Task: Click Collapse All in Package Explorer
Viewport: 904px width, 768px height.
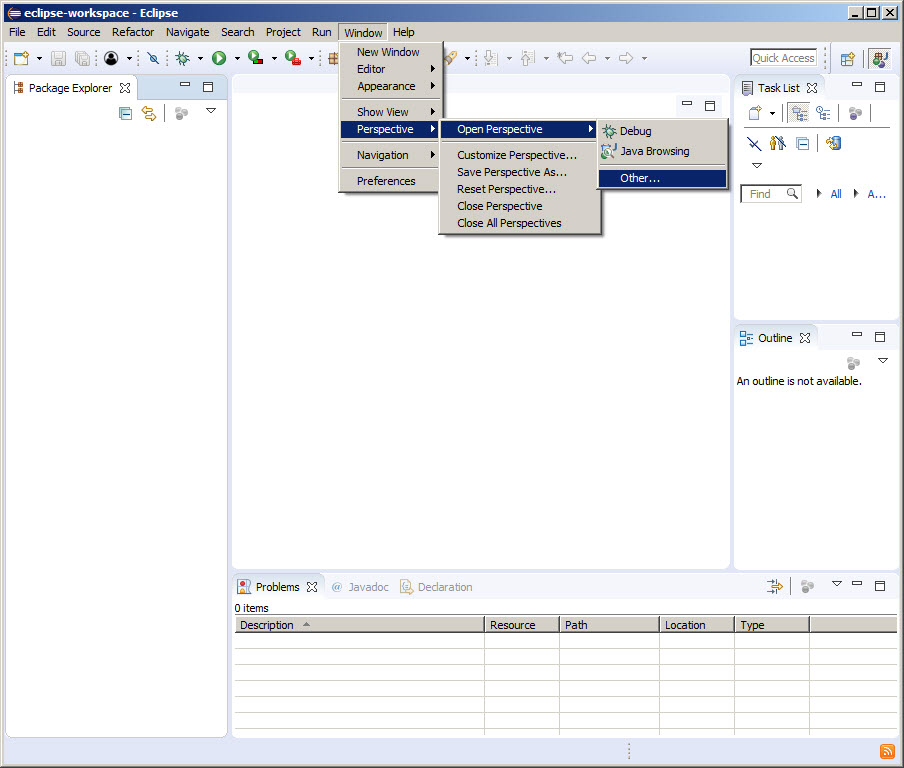Action: [x=125, y=114]
